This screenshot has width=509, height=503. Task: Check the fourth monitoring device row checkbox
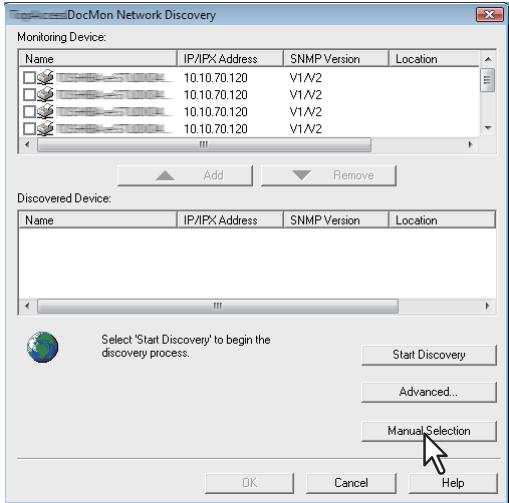[x=29, y=129]
